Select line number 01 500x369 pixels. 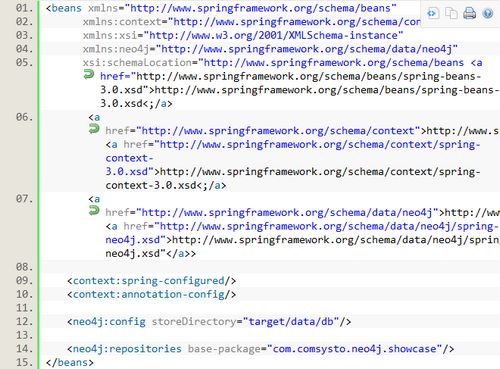coord(24,8)
